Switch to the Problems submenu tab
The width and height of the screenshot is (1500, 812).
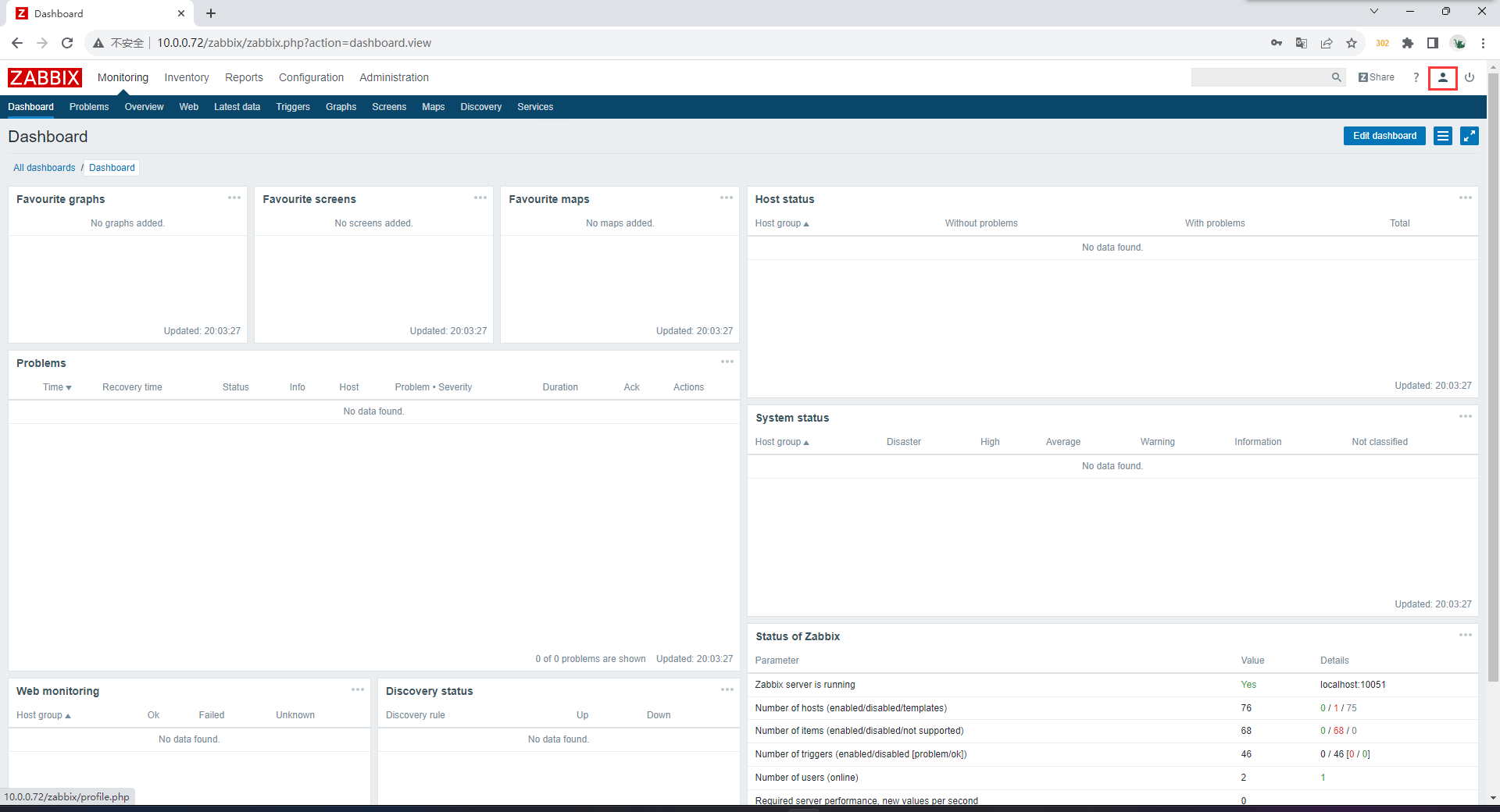point(89,107)
